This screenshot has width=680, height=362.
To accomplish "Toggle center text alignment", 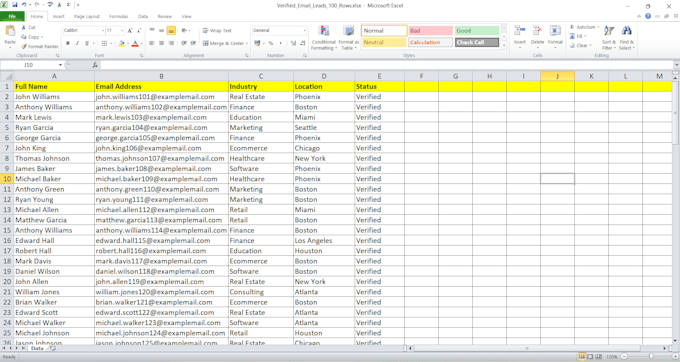I will click(161, 43).
